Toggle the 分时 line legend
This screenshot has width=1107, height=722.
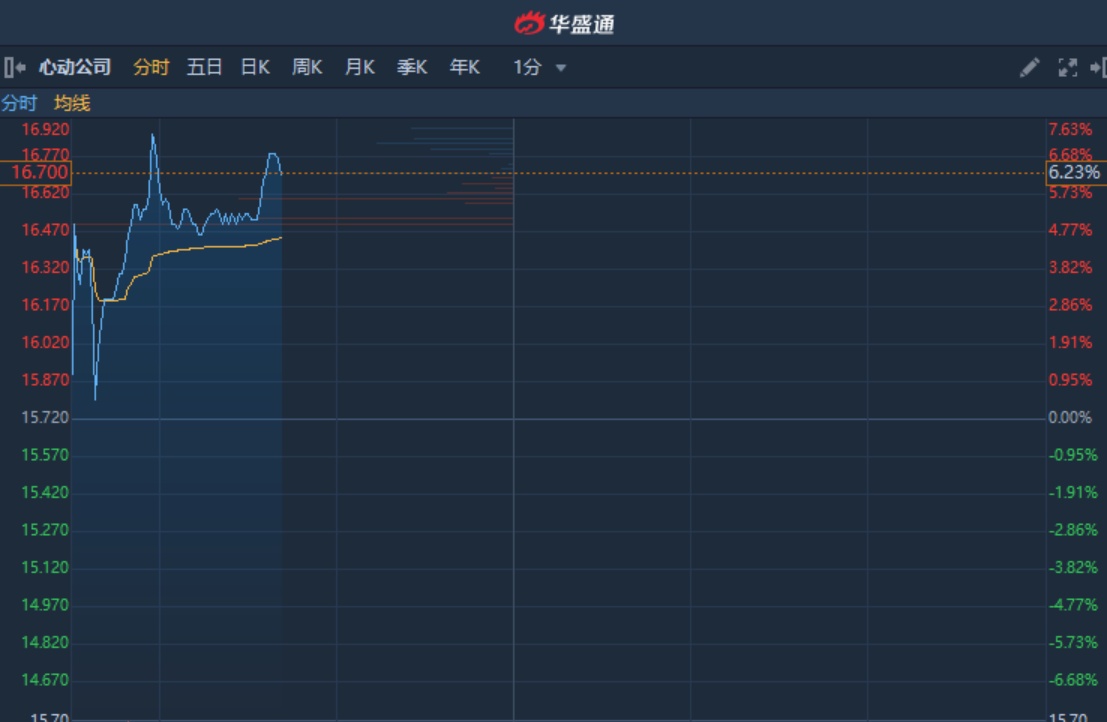point(19,103)
